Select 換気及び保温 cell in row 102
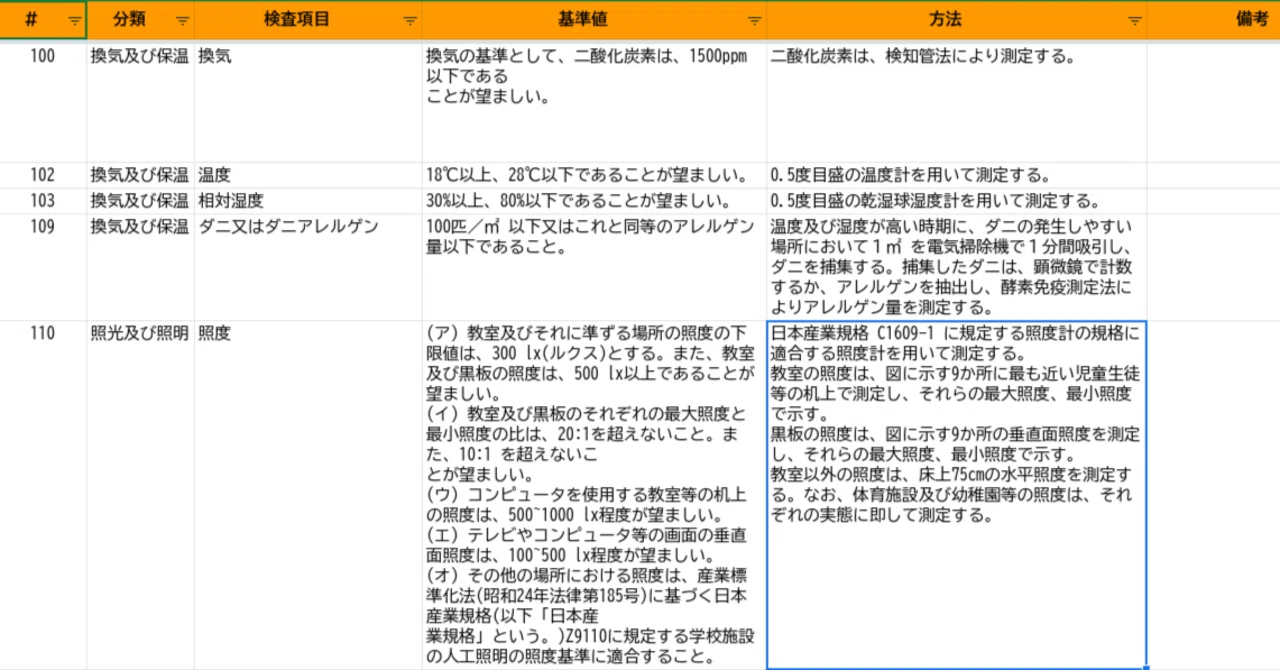1280x670 pixels. pyautogui.click(x=140, y=175)
